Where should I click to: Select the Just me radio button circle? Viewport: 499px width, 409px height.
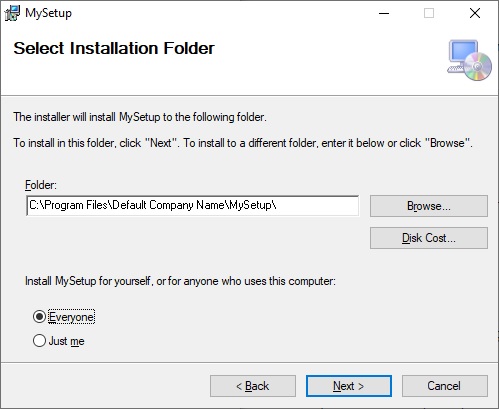point(39,341)
